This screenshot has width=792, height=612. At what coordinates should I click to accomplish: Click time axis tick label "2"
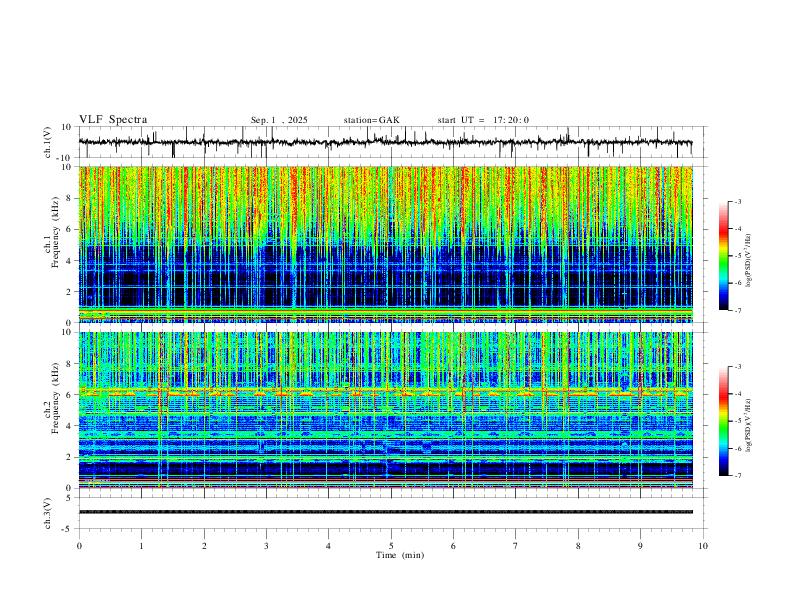click(204, 546)
